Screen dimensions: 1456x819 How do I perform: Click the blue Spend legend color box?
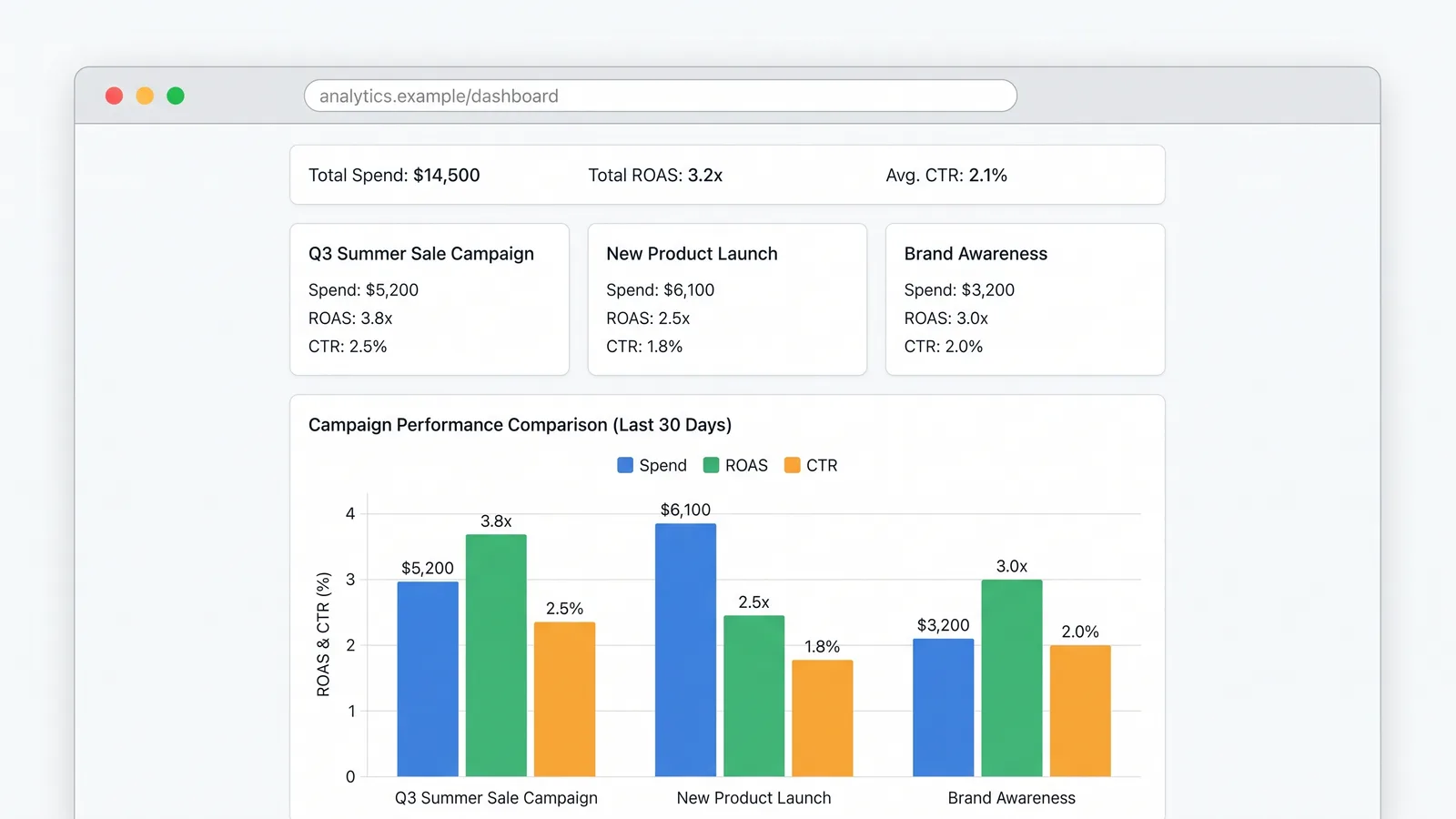[625, 465]
